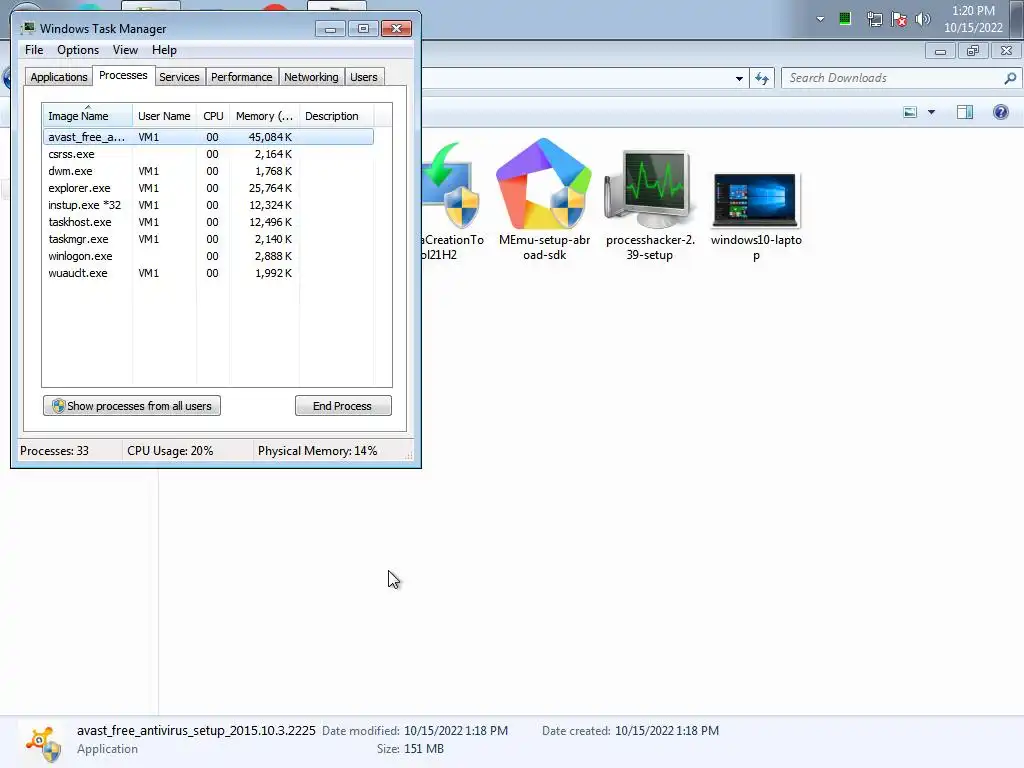Show hidden tray icons arrow
The height and width of the screenshot is (768, 1024).
(820, 19)
